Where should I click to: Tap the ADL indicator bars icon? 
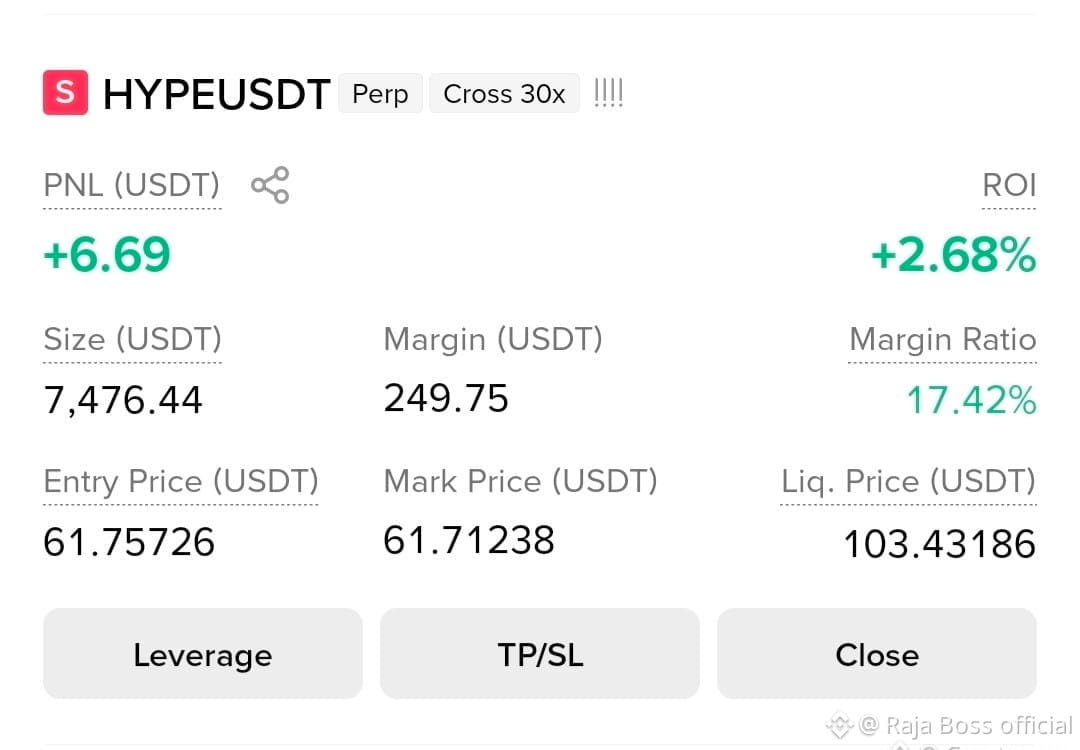[608, 93]
